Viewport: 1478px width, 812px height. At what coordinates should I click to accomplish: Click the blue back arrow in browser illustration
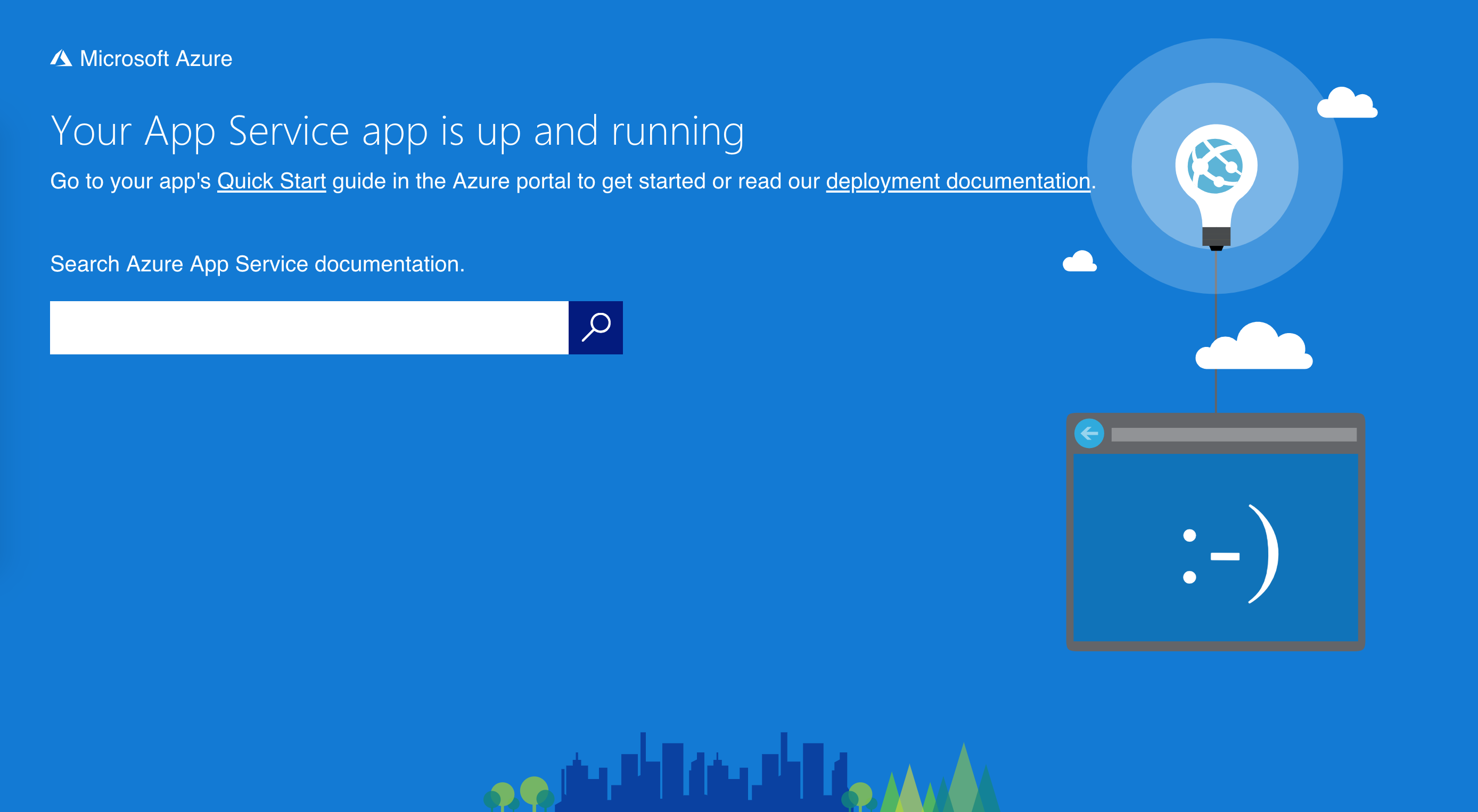[x=1089, y=434]
